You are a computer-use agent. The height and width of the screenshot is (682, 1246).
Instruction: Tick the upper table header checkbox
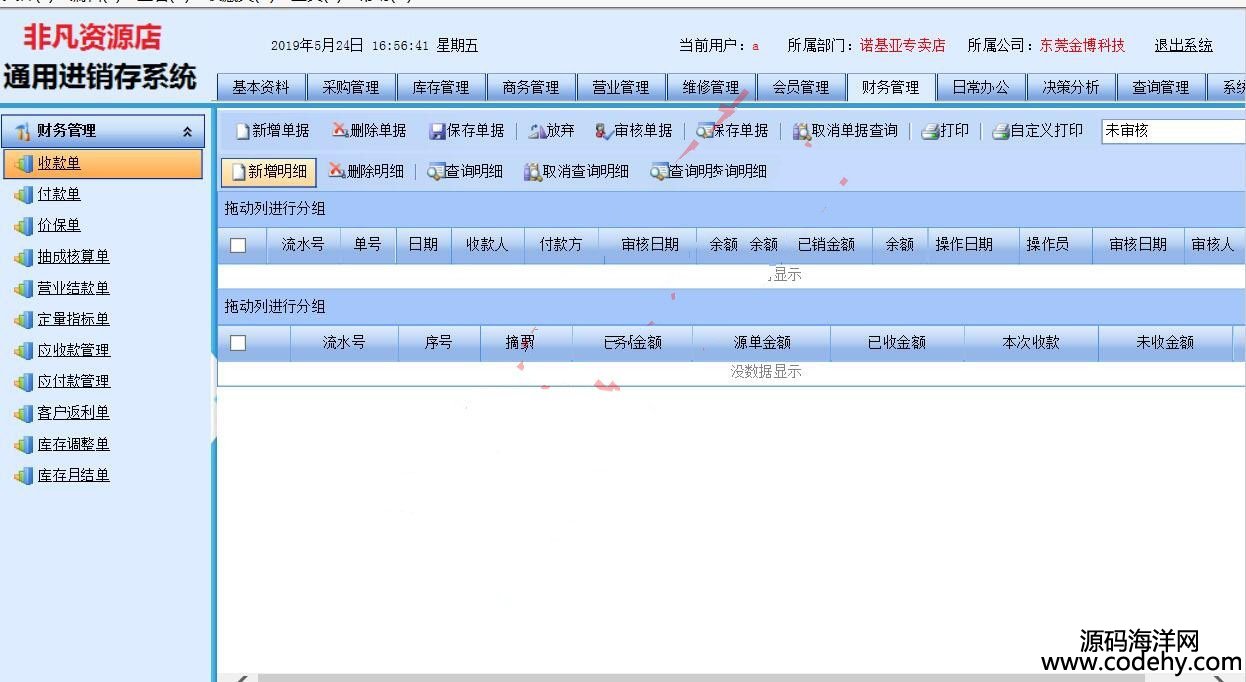click(238, 244)
